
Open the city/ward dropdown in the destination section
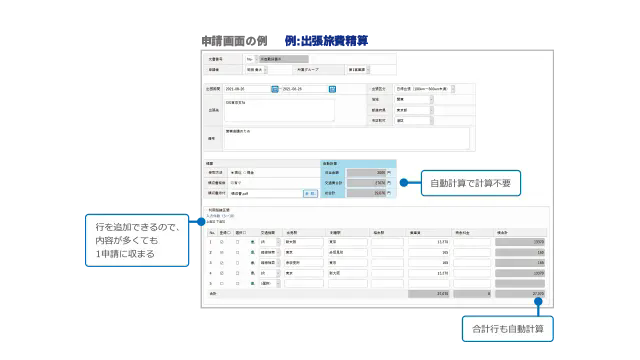(414, 120)
